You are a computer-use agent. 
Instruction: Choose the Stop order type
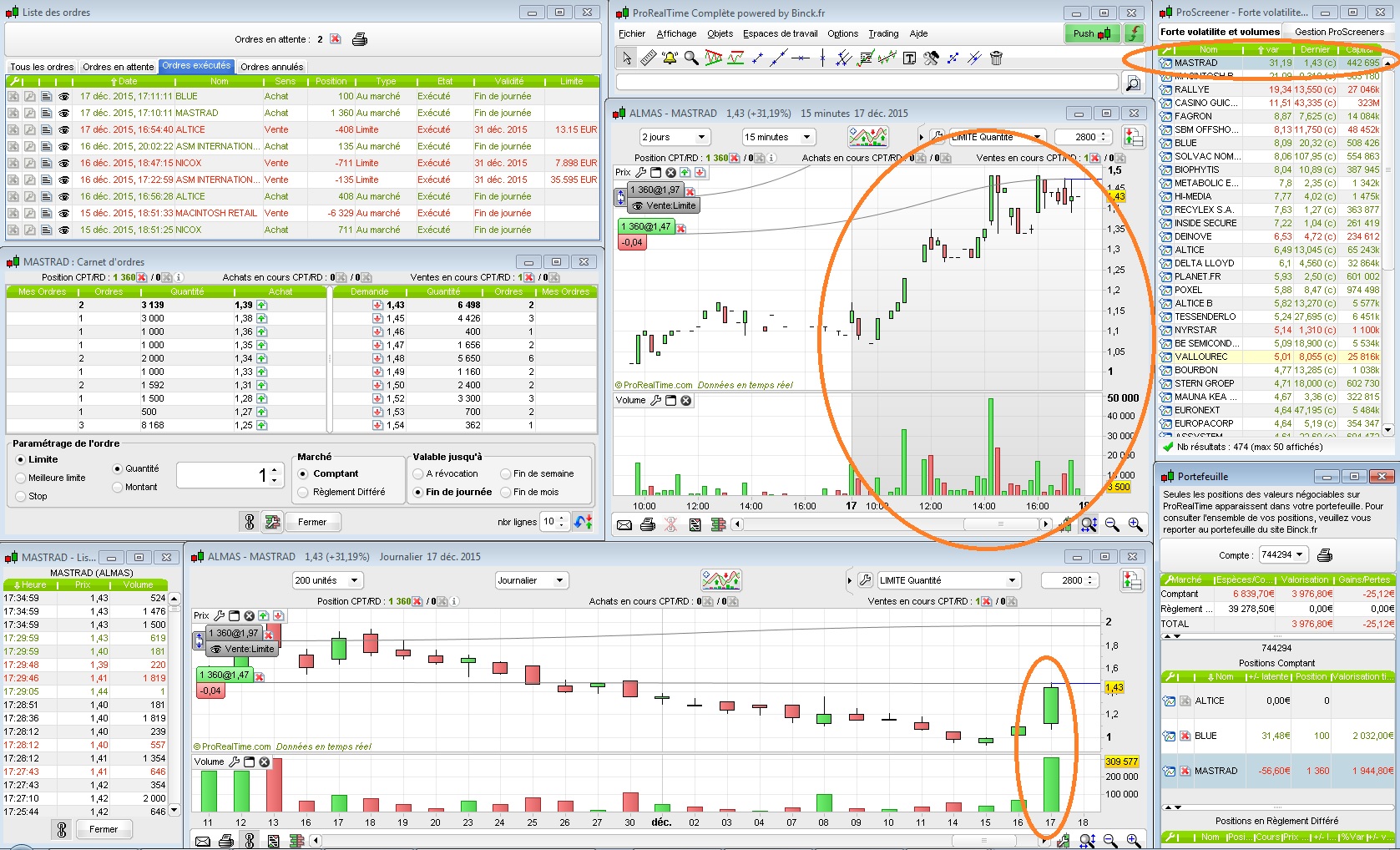pyautogui.click(x=21, y=496)
